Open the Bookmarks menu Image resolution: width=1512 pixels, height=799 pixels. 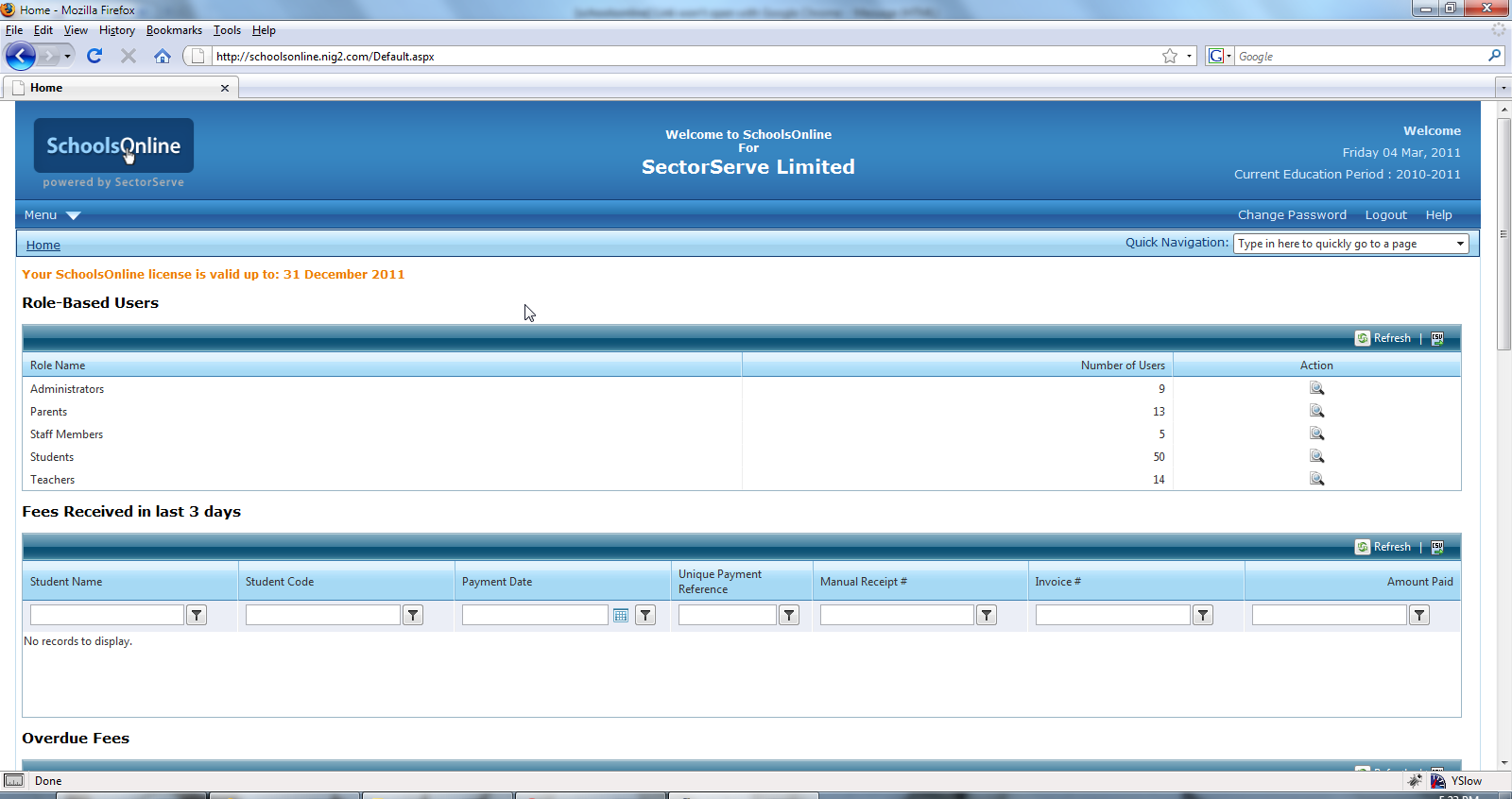[174, 30]
